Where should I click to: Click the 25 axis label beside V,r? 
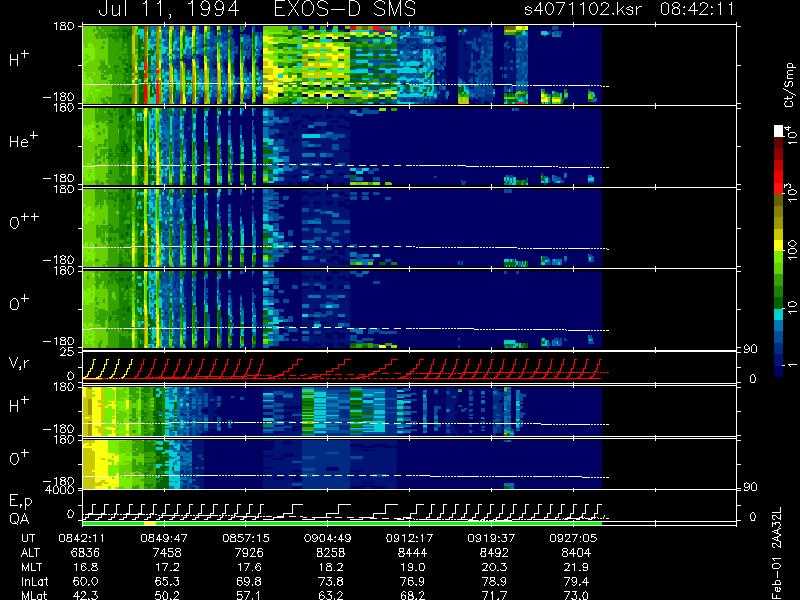[x=68, y=352]
